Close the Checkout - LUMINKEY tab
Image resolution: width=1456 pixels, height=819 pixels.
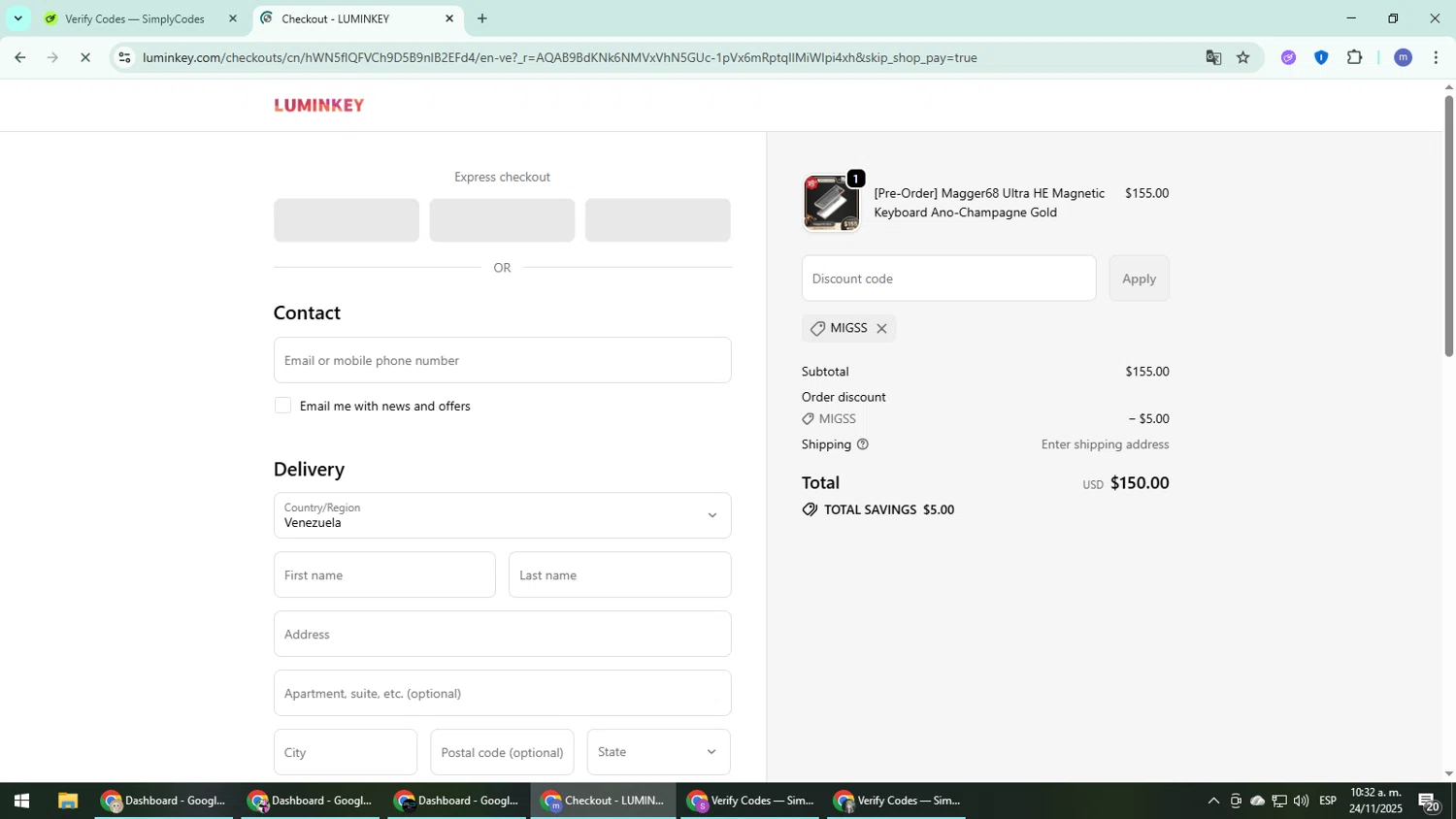tap(449, 18)
